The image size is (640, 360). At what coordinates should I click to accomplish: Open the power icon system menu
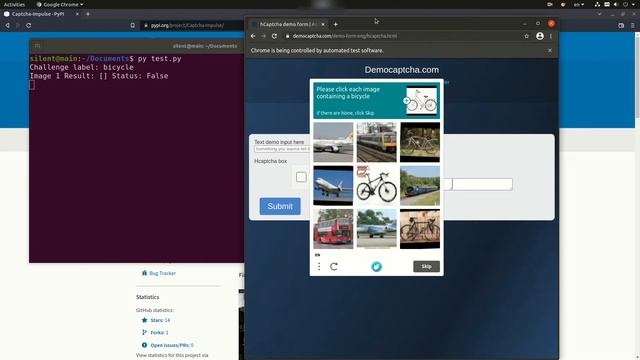point(625,4)
